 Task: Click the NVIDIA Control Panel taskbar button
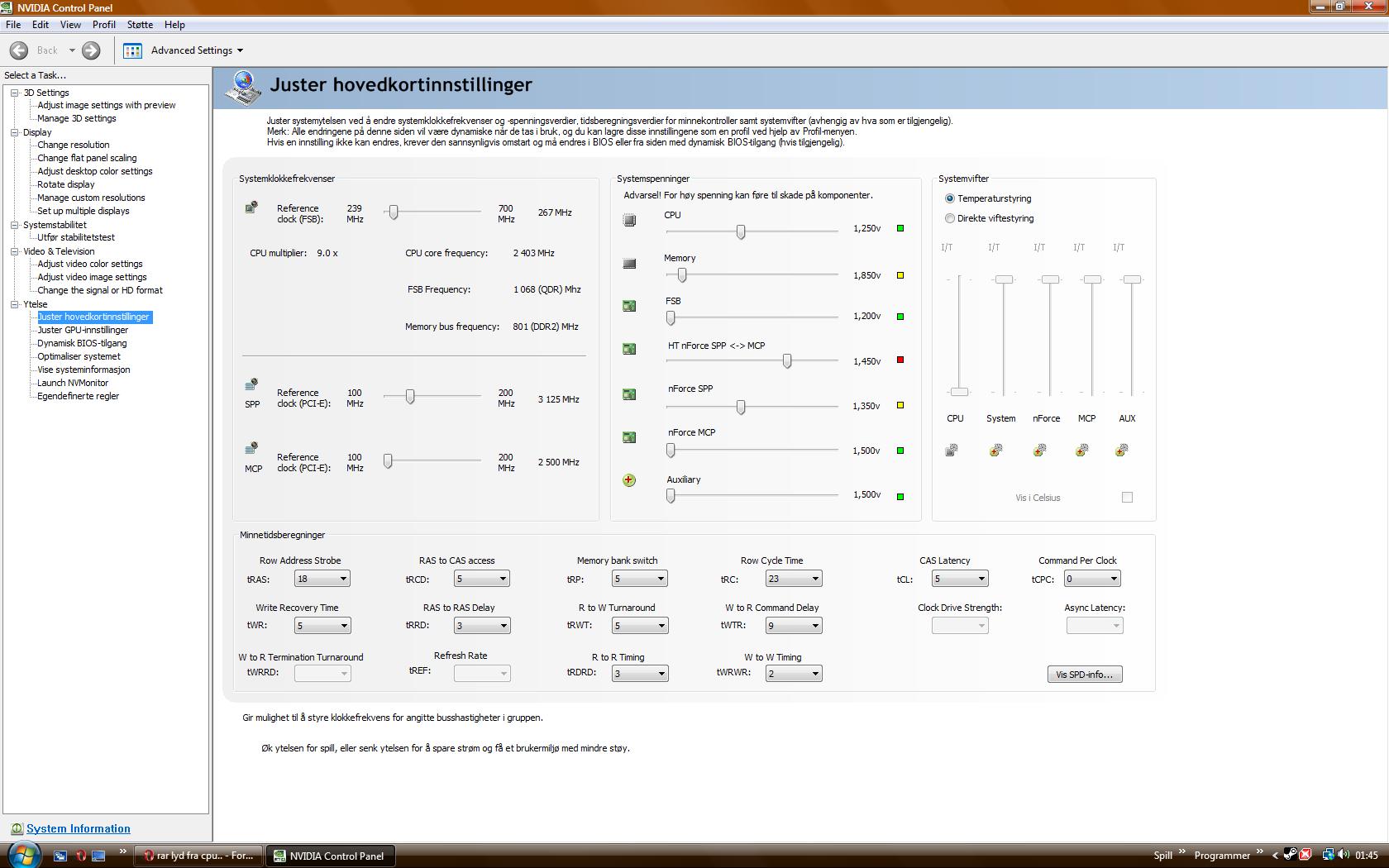(330, 856)
